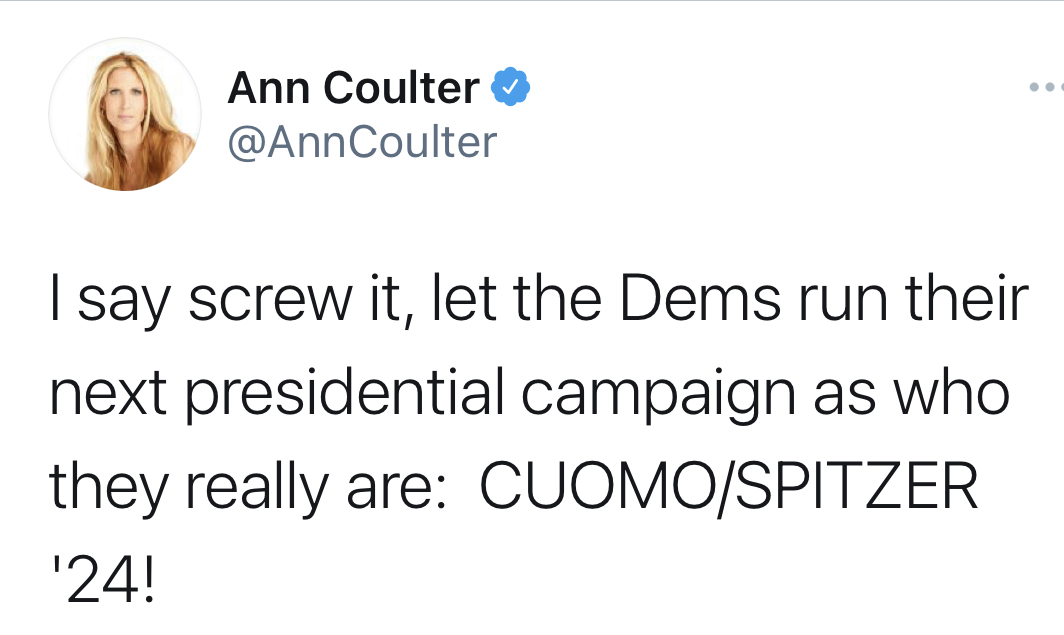Select the 'CUOMO/SPITZER' text
1064x635 pixels.
tap(729, 486)
